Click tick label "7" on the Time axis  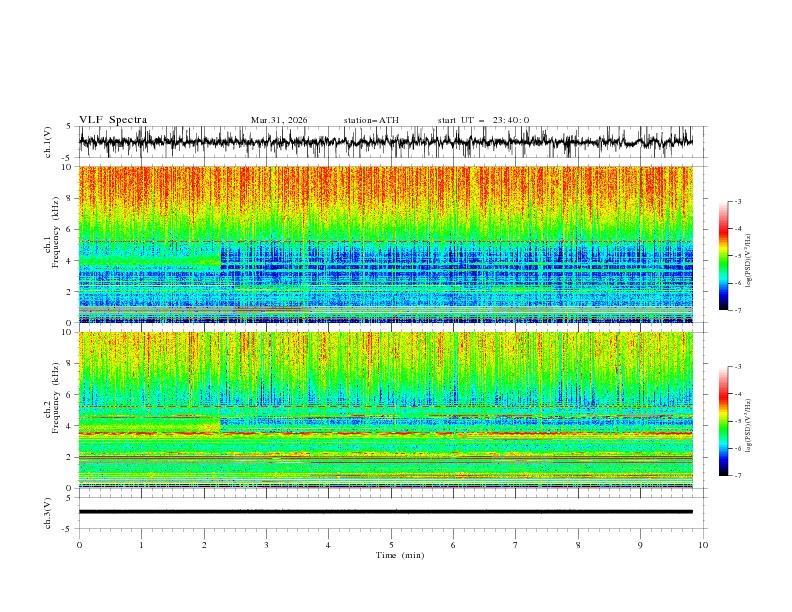(516, 545)
